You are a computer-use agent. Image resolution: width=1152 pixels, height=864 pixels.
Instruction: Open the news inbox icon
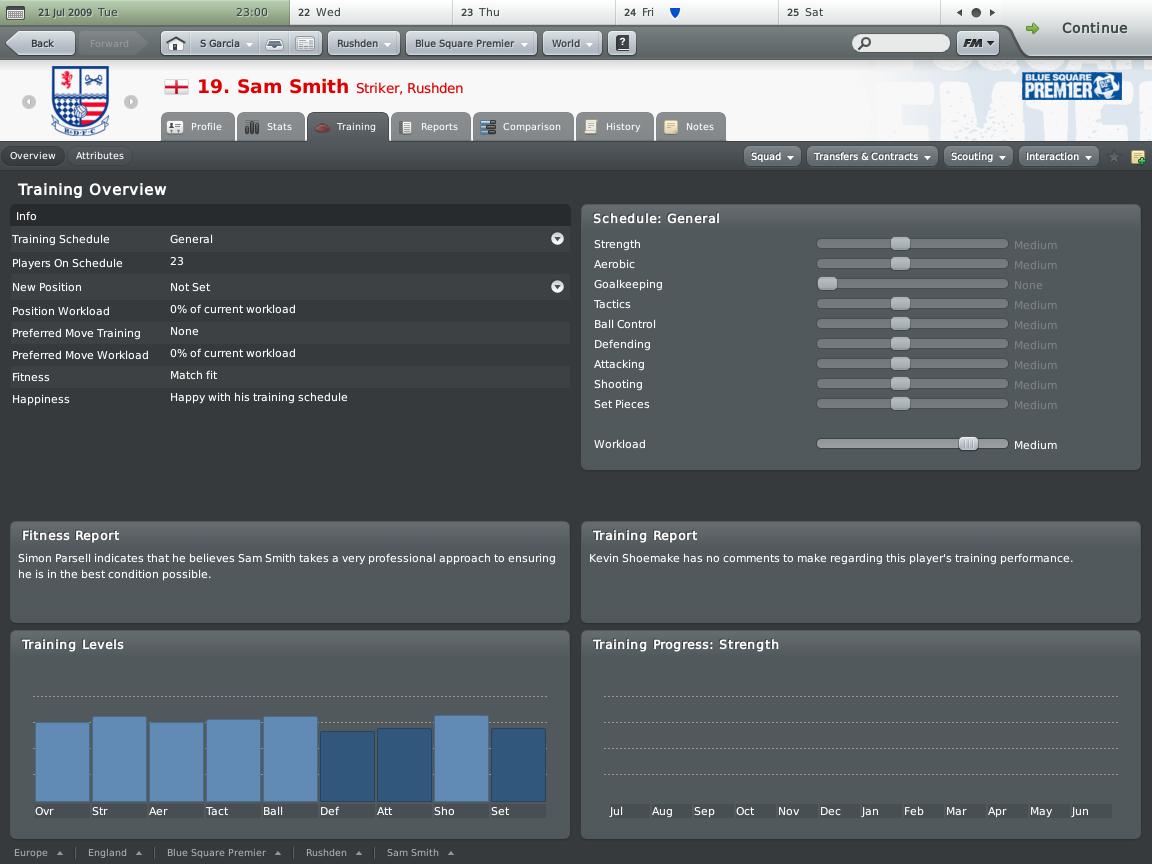pos(305,44)
